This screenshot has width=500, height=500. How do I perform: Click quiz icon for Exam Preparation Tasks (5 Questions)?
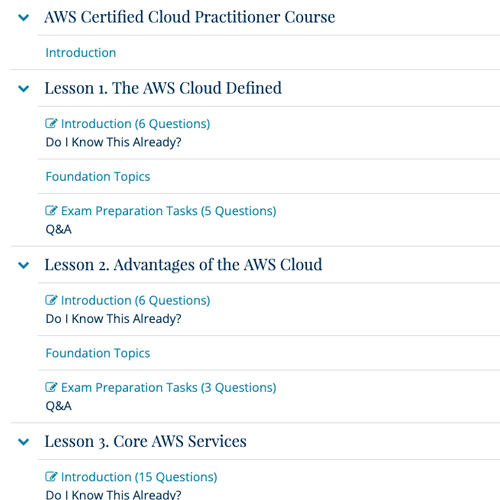click(x=51, y=211)
